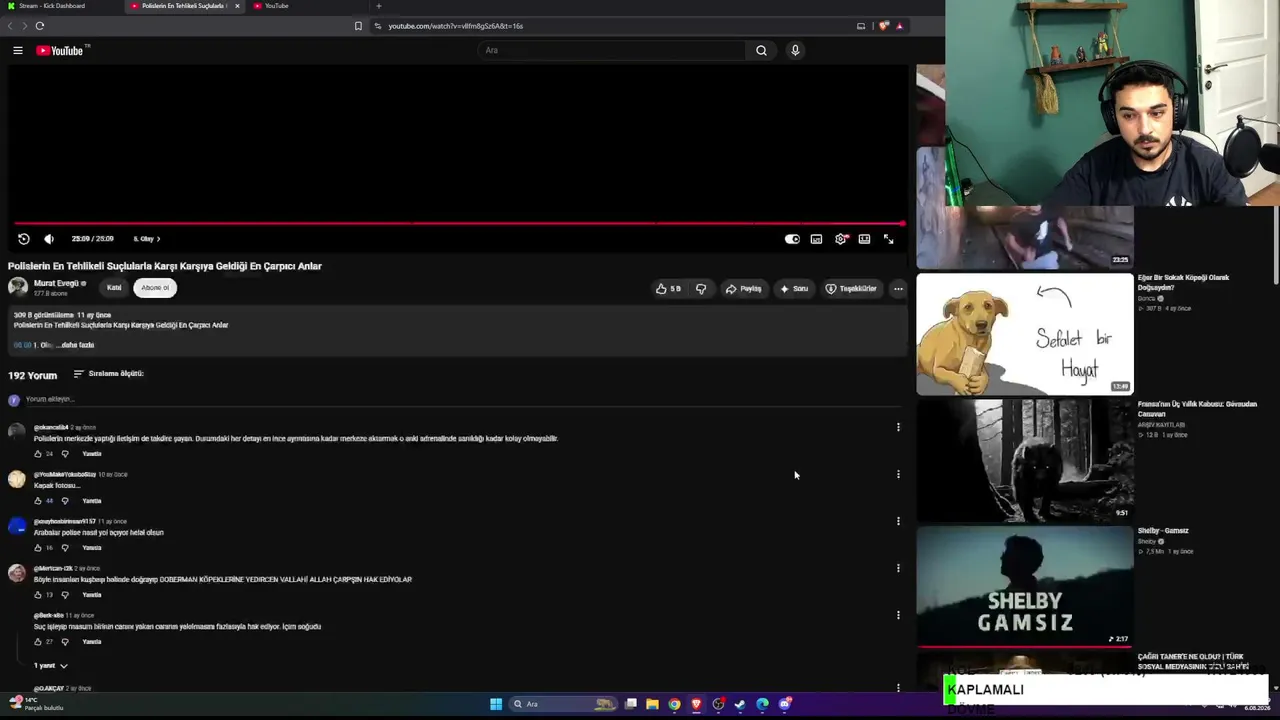Toggle the autoplay switch in the player
Screen dimensions: 1280x720
pos(792,239)
